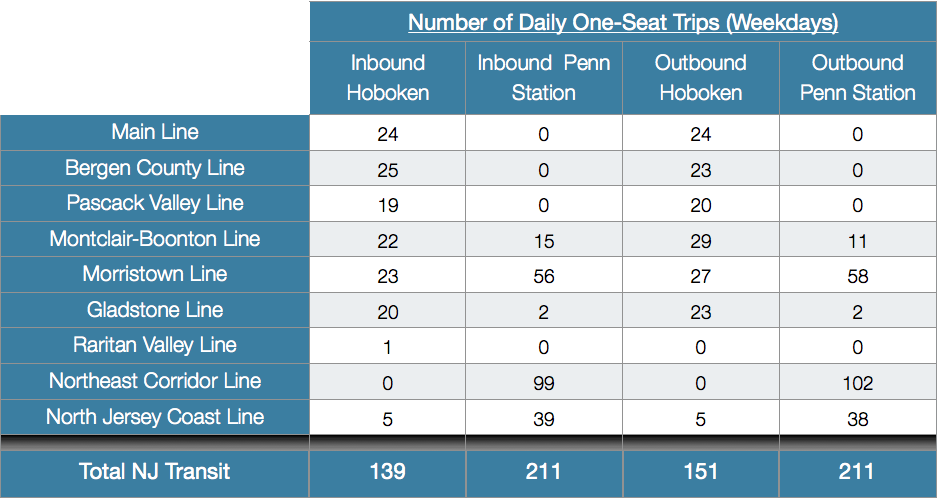938x501 pixels.
Task: Select the Bergen County Line row label
Action: [155, 168]
